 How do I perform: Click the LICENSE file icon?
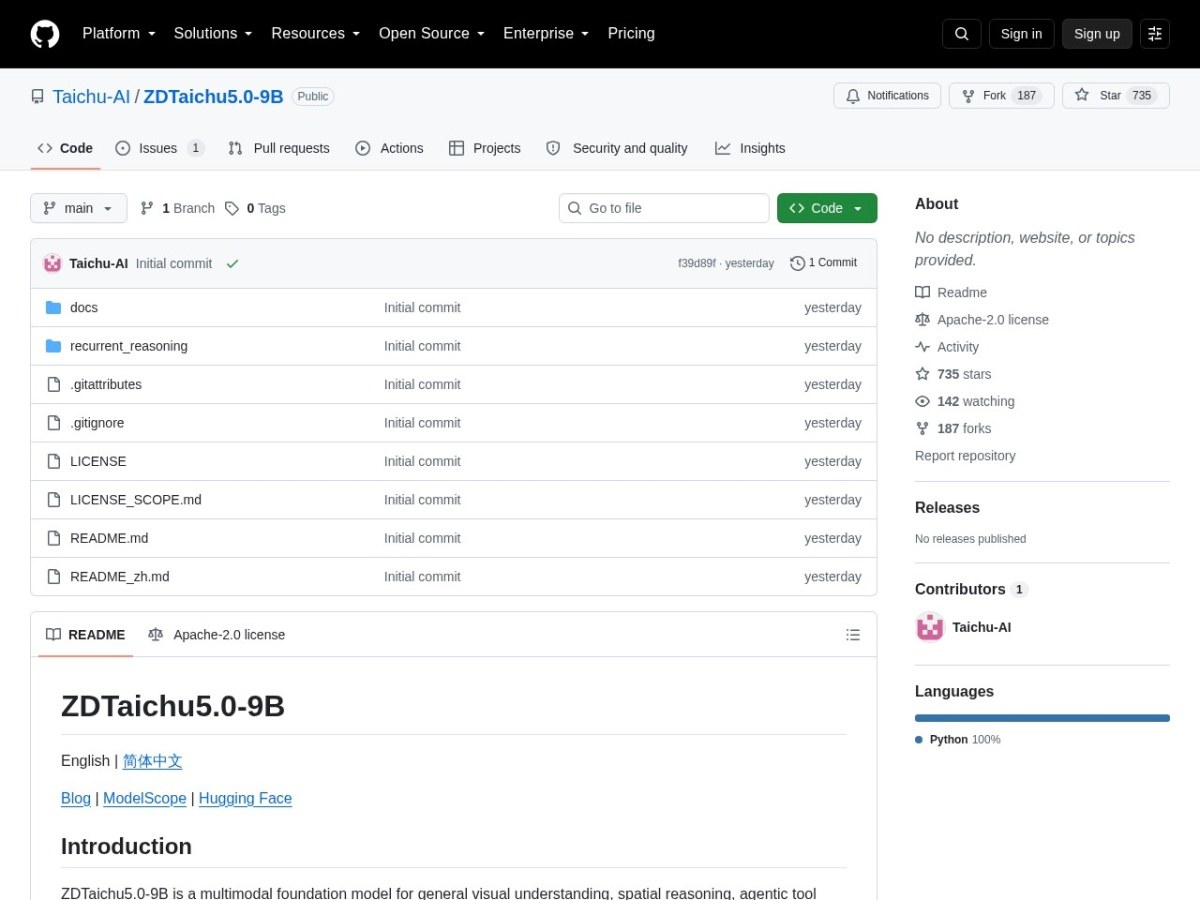coord(54,462)
